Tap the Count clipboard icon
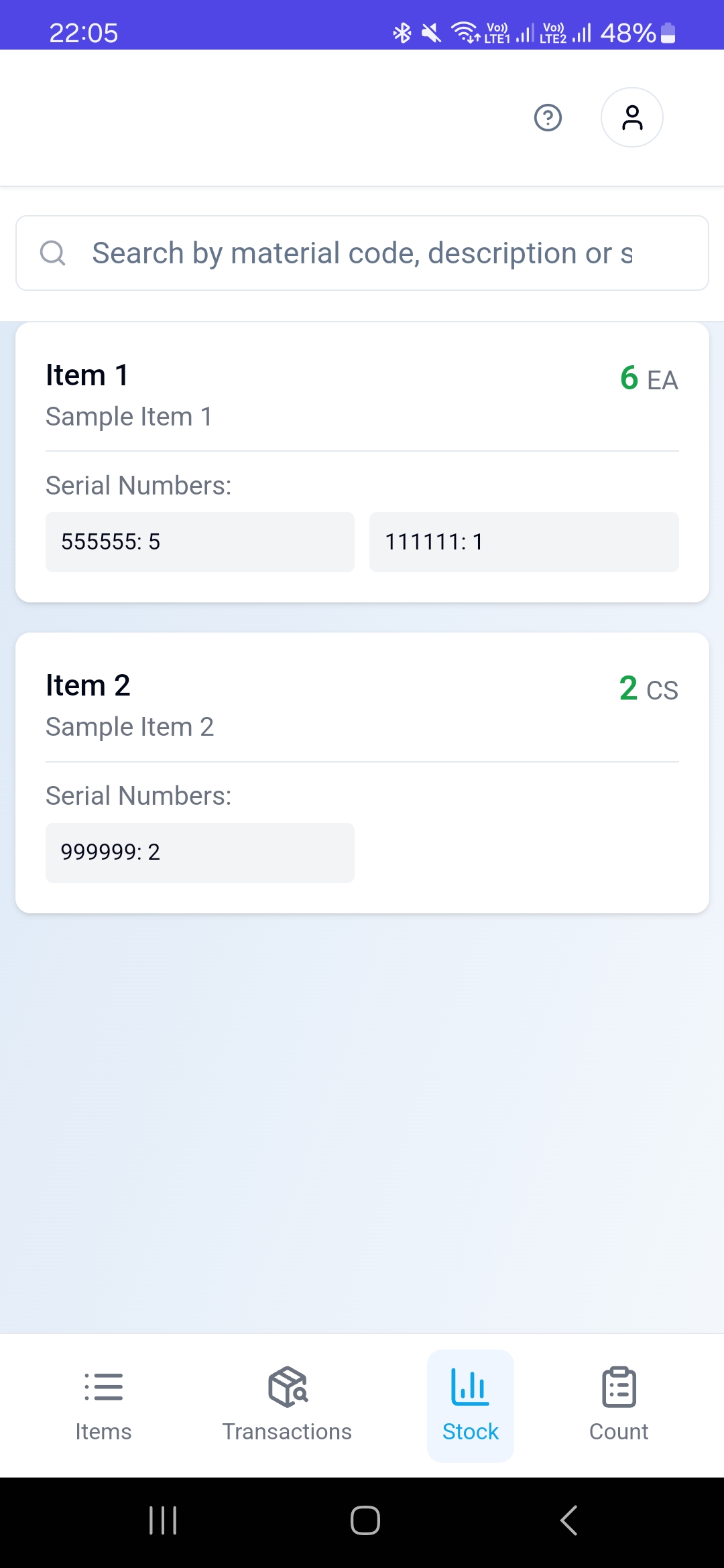724x1568 pixels. point(619,1386)
